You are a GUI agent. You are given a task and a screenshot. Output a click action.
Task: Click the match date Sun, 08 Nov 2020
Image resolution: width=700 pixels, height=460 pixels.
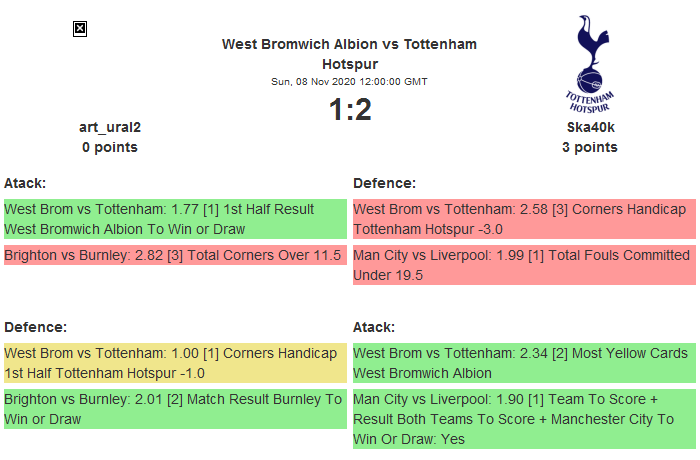(x=349, y=82)
